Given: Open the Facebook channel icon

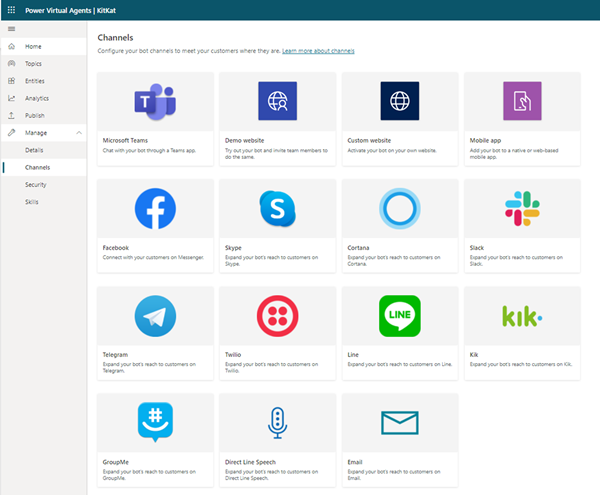Looking at the screenshot, I should click(x=155, y=208).
